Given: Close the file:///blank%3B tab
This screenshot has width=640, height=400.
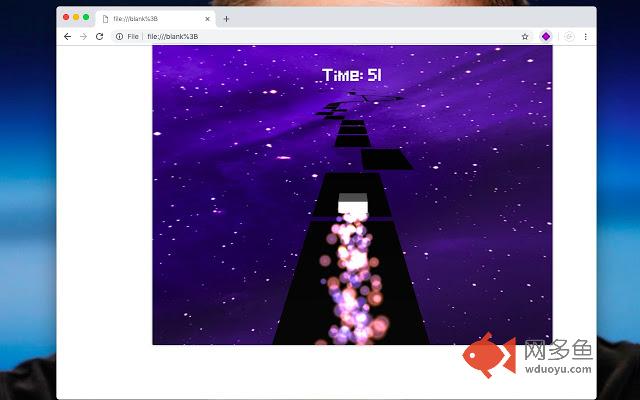Looking at the screenshot, I should (x=207, y=19).
